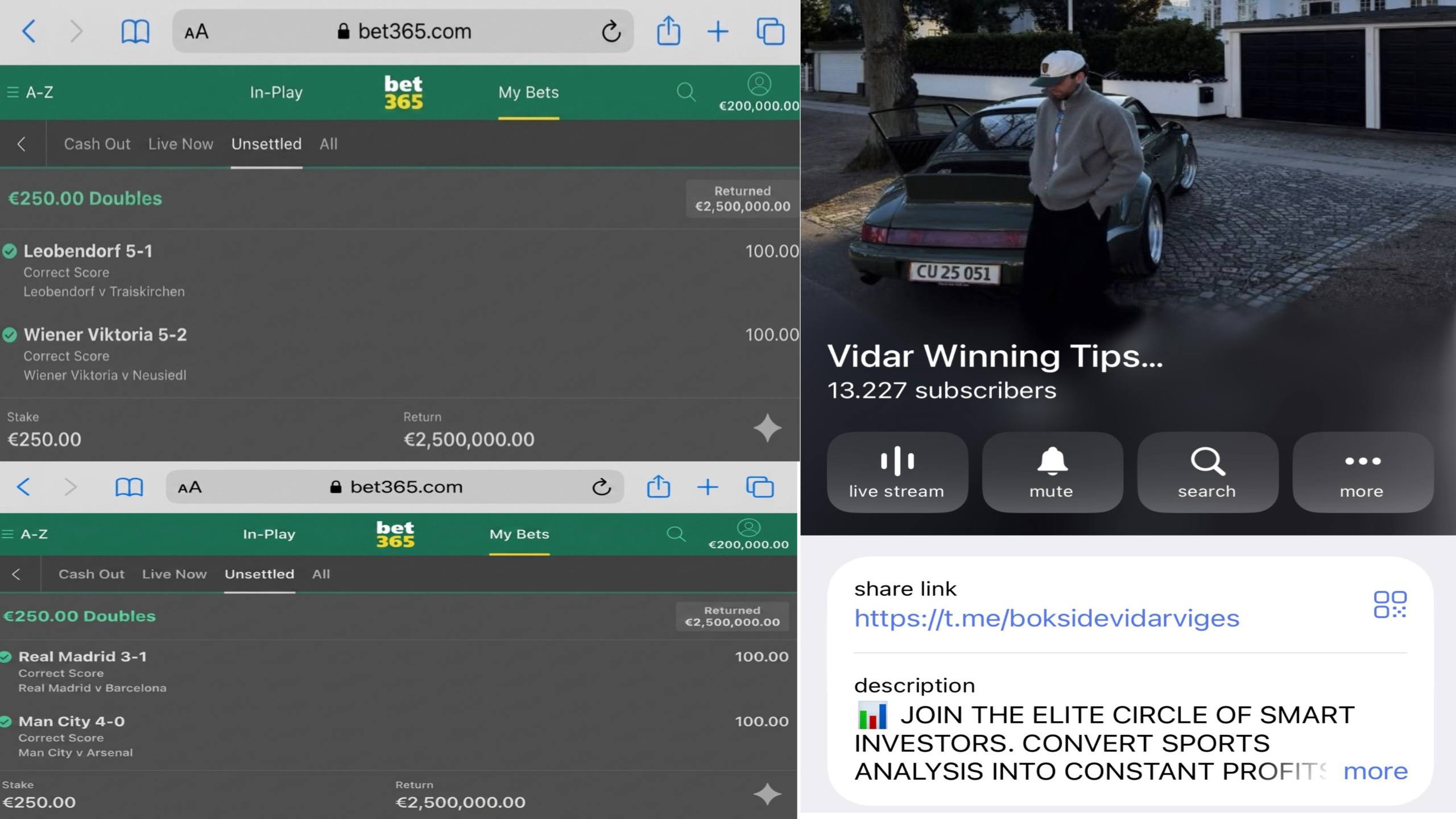Show all tabs in the lower Safari toolbar
1456x819 pixels.
click(x=760, y=487)
